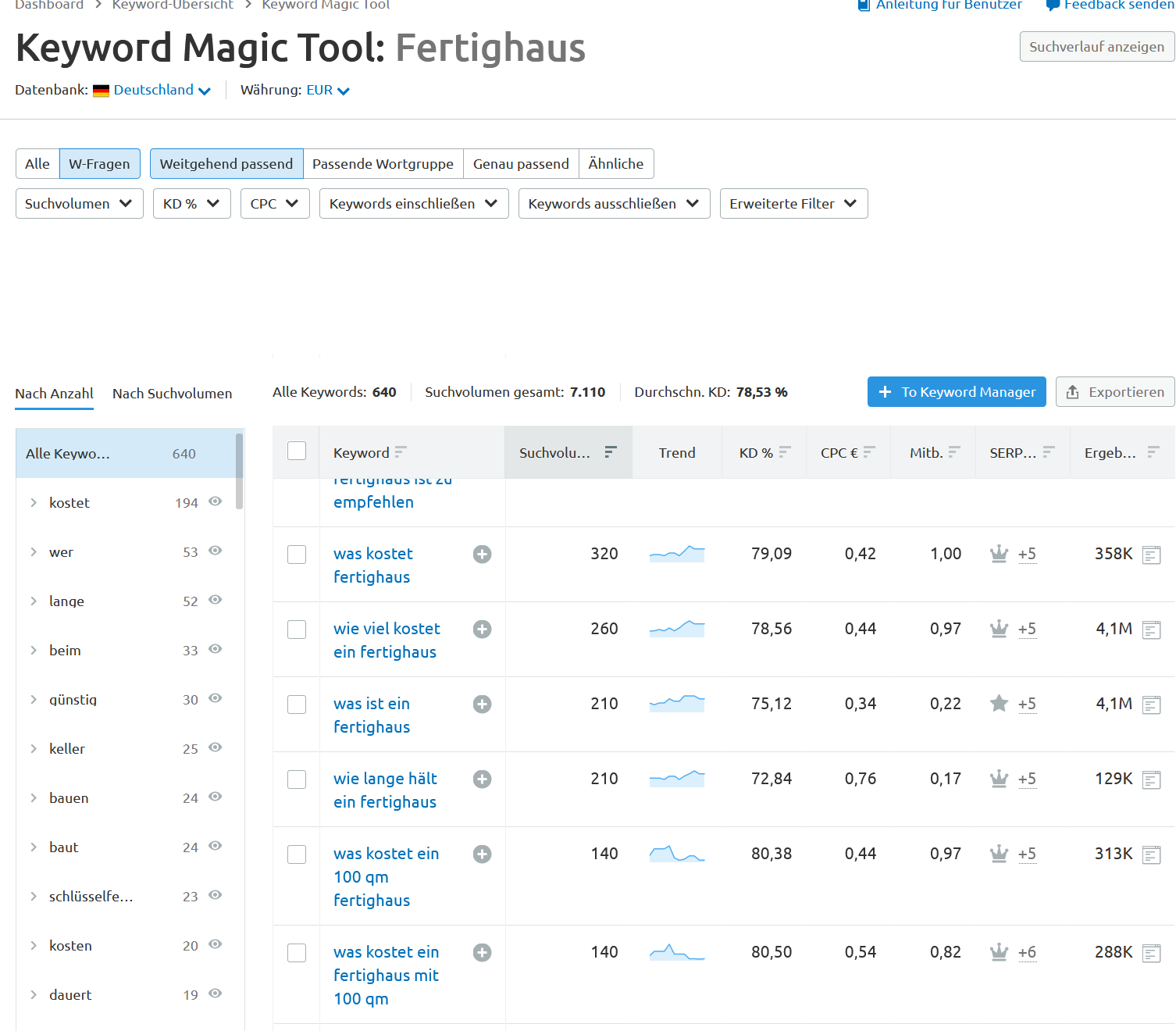1176x1031 pixels.
Task: Sort by CPC € column icon
Action: (x=869, y=452)
